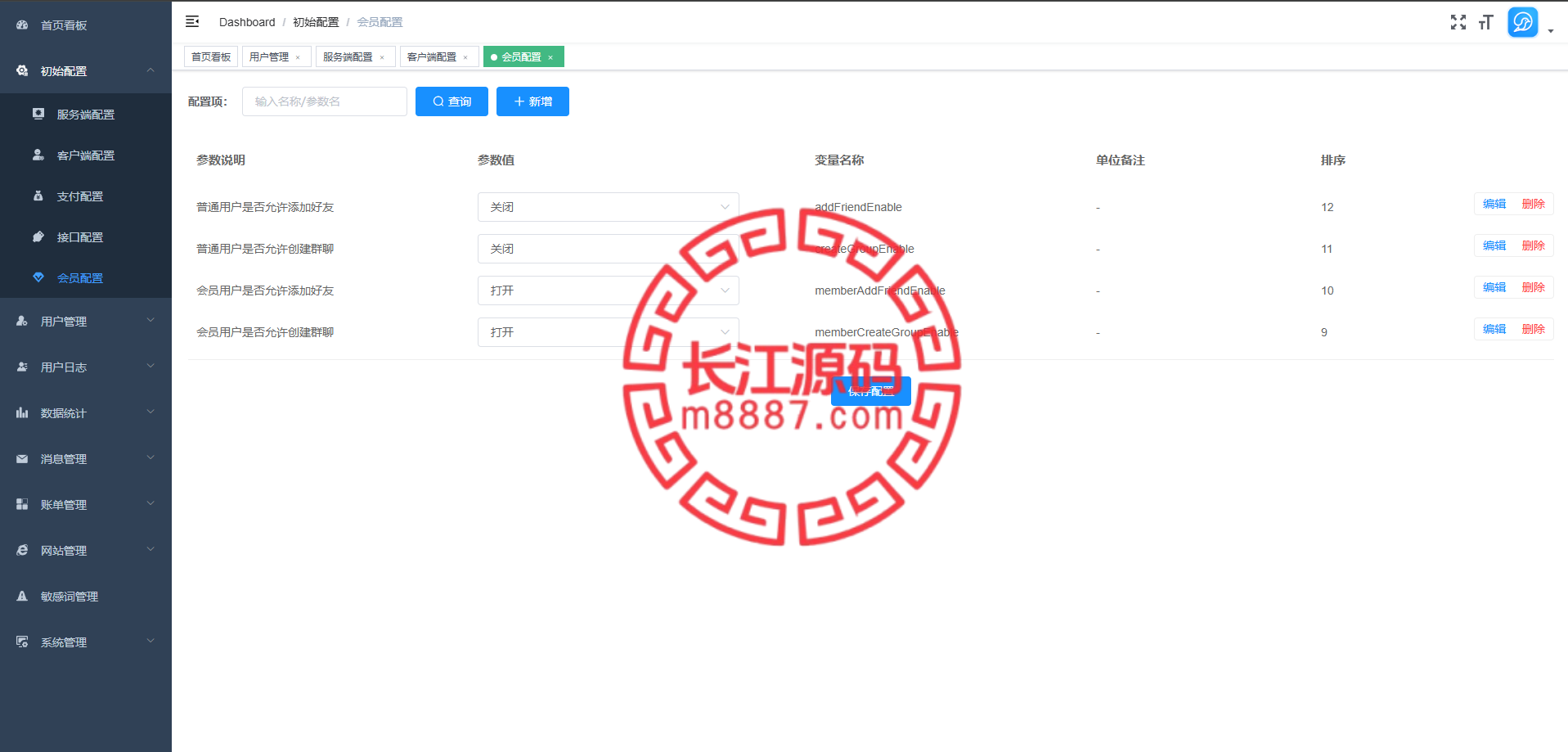The height and width of the screenshot is (752, 1568).
Task: Delete the memberCreateGroupEnable row
Action: [1534, 329]
